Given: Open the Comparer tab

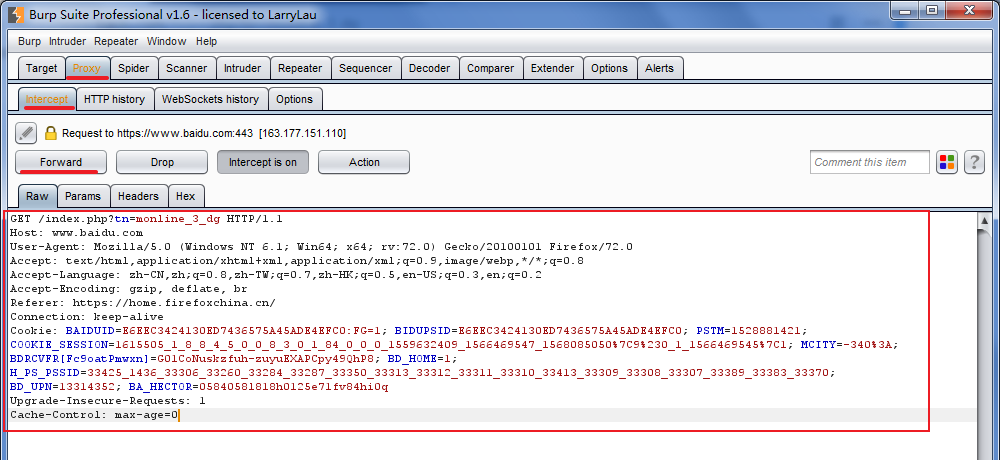Looking at the screenshot, I should [490, 68].
